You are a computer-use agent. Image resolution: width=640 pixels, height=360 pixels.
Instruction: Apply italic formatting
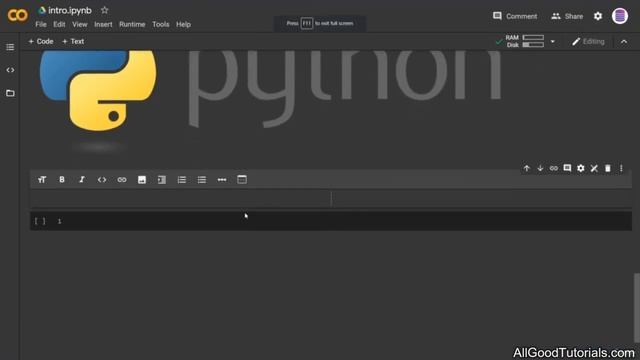pos(82,180)
